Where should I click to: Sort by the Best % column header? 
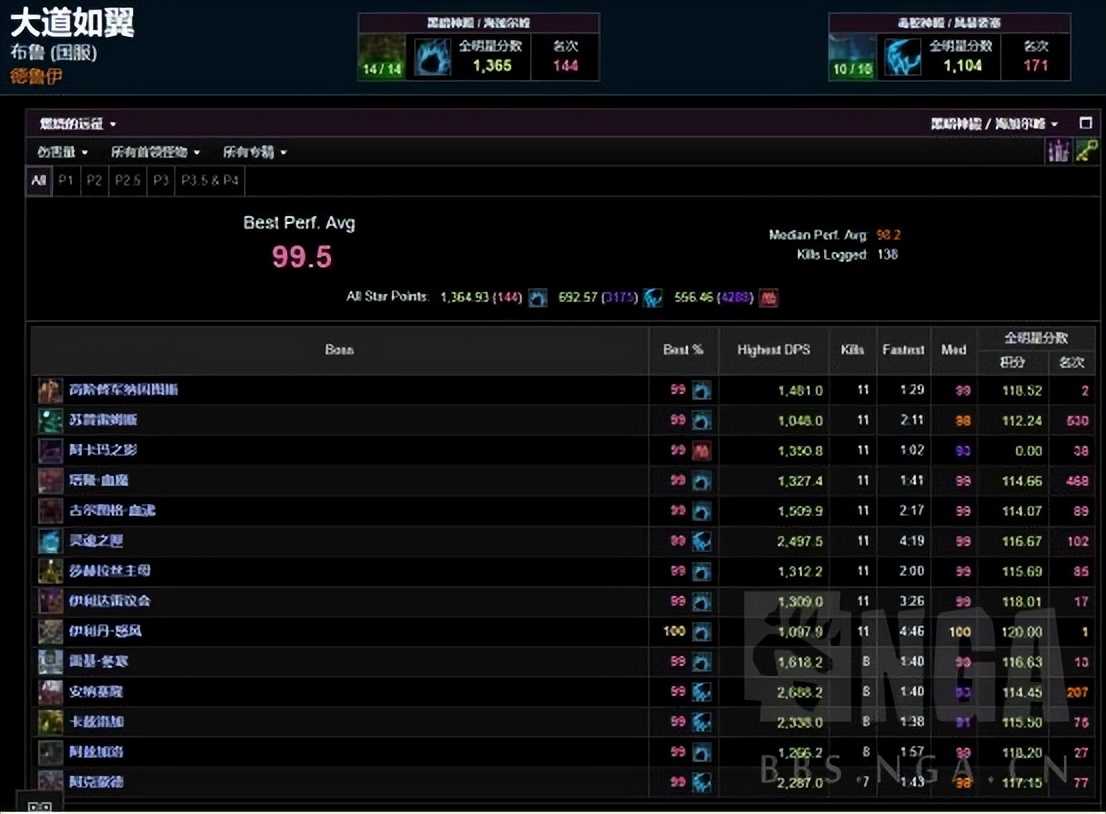[683, 350]
